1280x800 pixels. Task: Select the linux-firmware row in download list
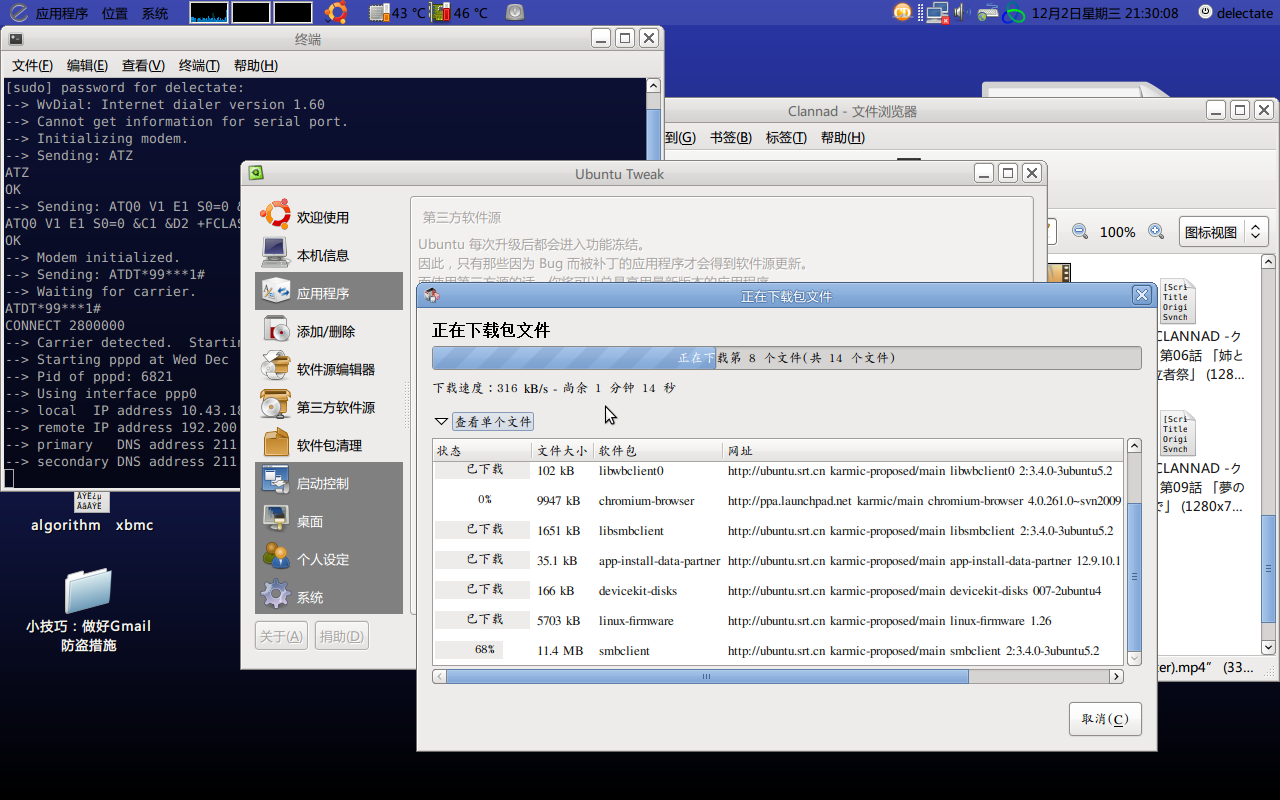point(778,621)
